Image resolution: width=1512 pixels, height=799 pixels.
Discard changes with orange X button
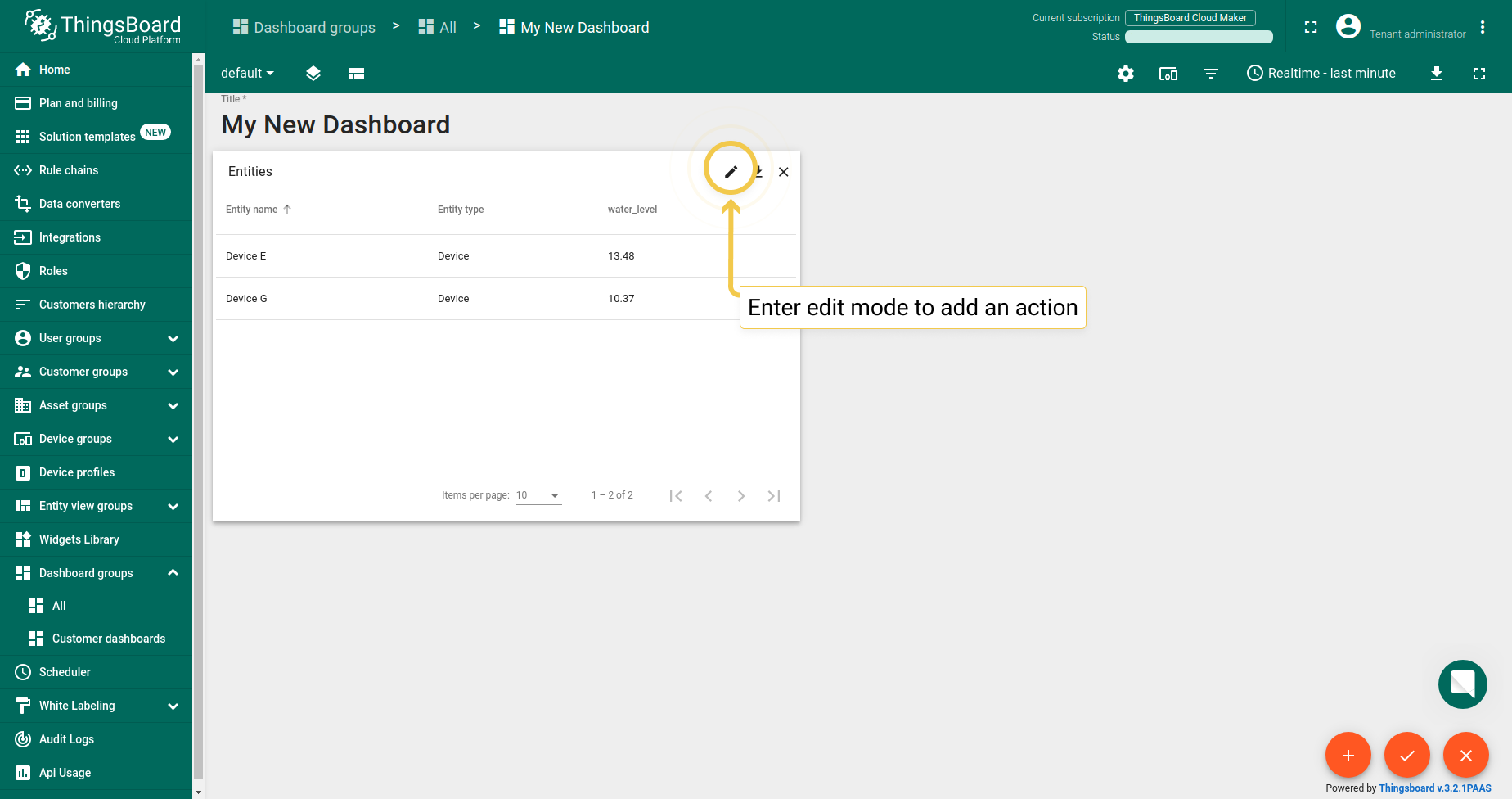pyautogui.click(x=1465, y=755)
